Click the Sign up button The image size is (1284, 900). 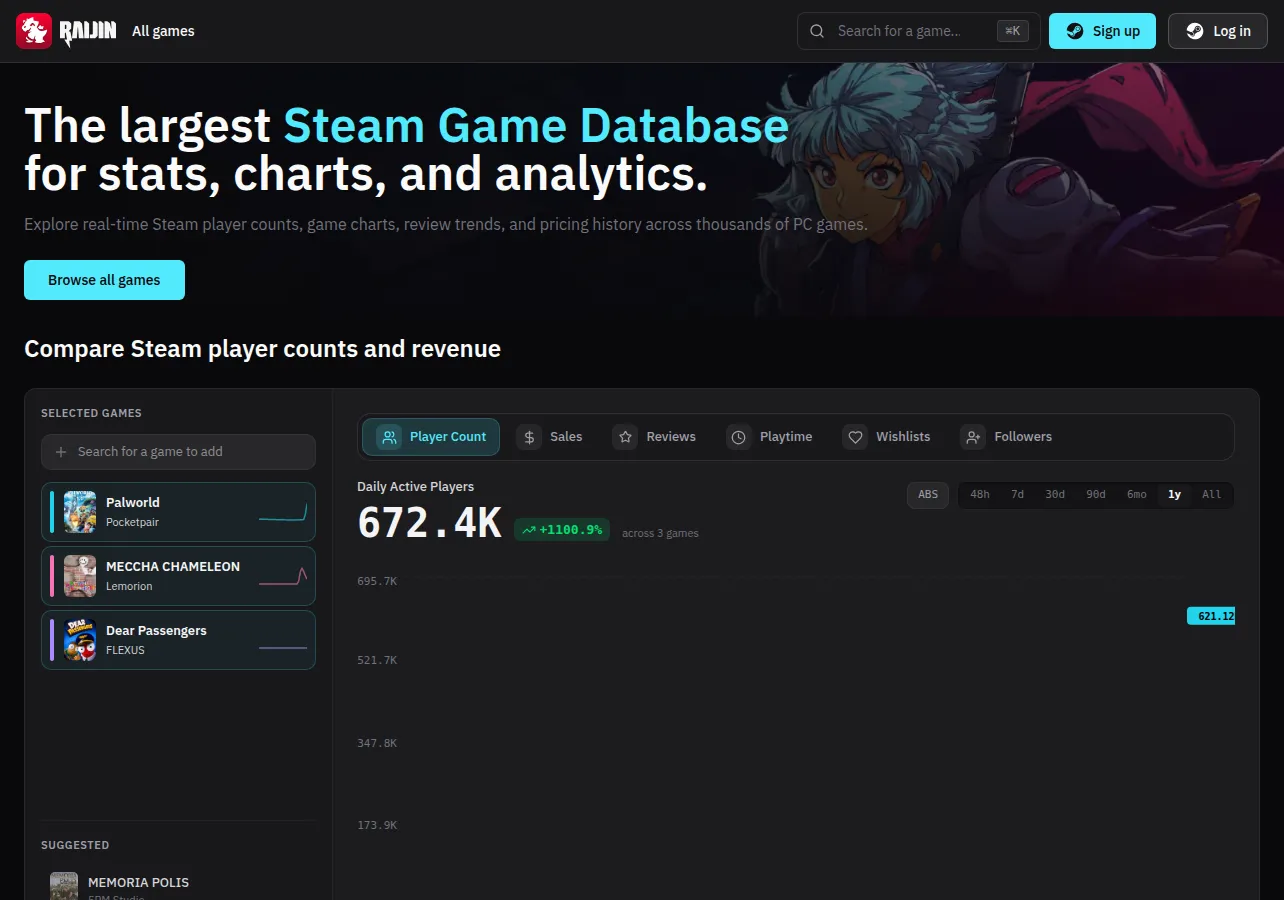pos(1102,31)
